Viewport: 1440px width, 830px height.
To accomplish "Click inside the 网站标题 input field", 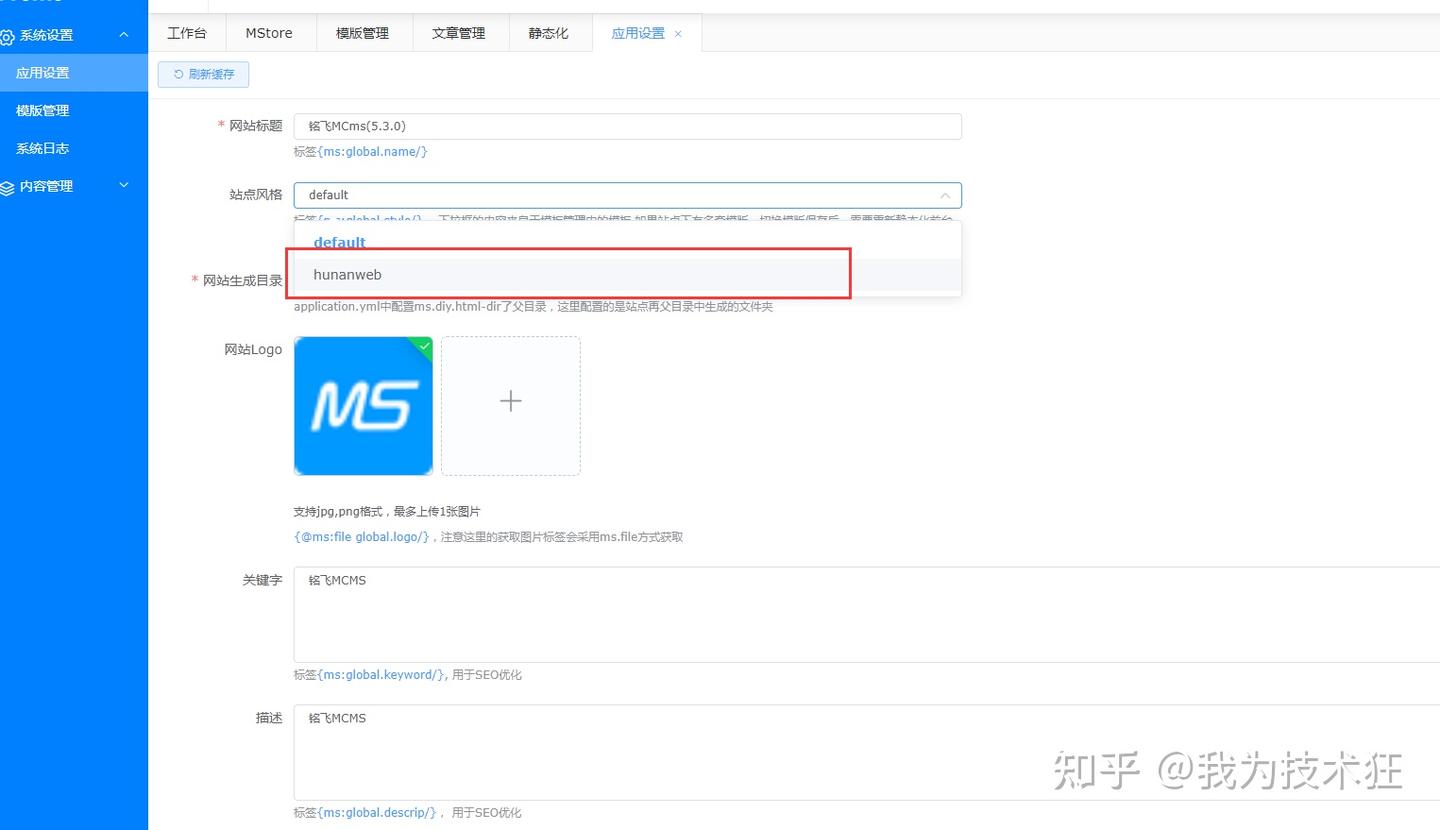I will point(627,125).
